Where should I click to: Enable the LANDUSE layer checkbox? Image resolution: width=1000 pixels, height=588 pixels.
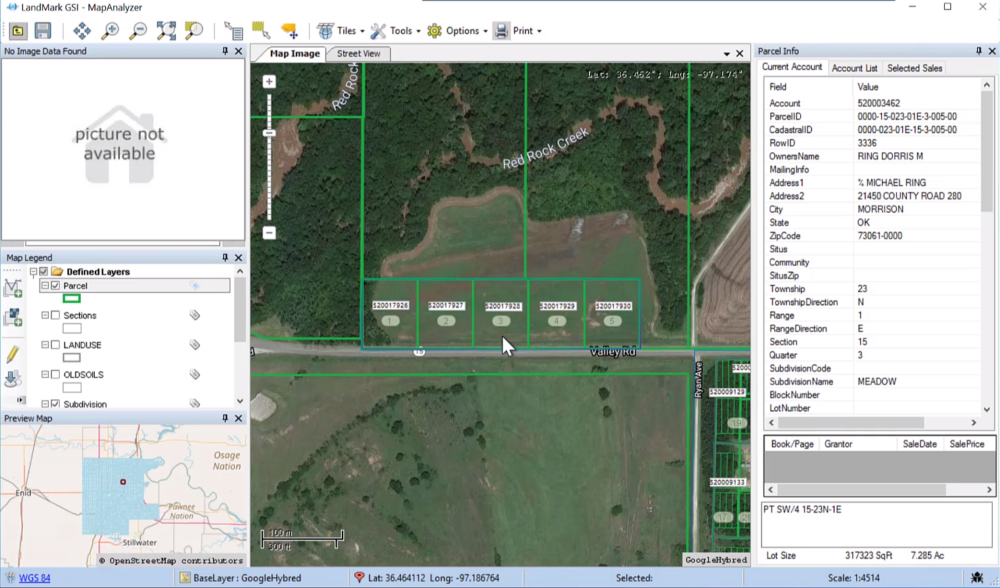pos(55,345)
